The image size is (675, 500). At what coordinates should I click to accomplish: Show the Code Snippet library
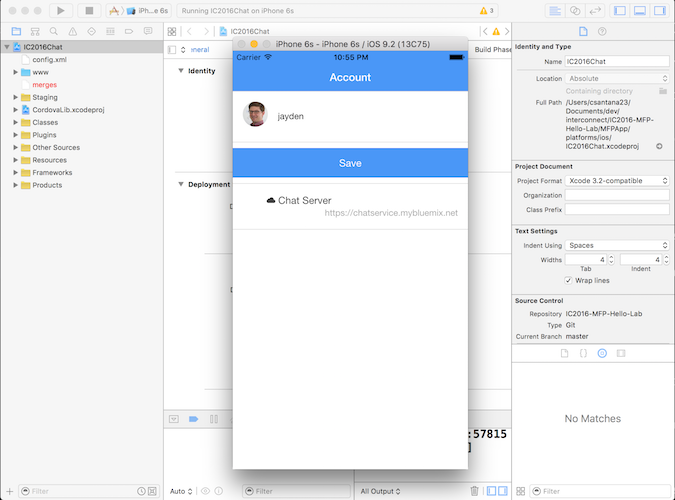click(583, 353)
